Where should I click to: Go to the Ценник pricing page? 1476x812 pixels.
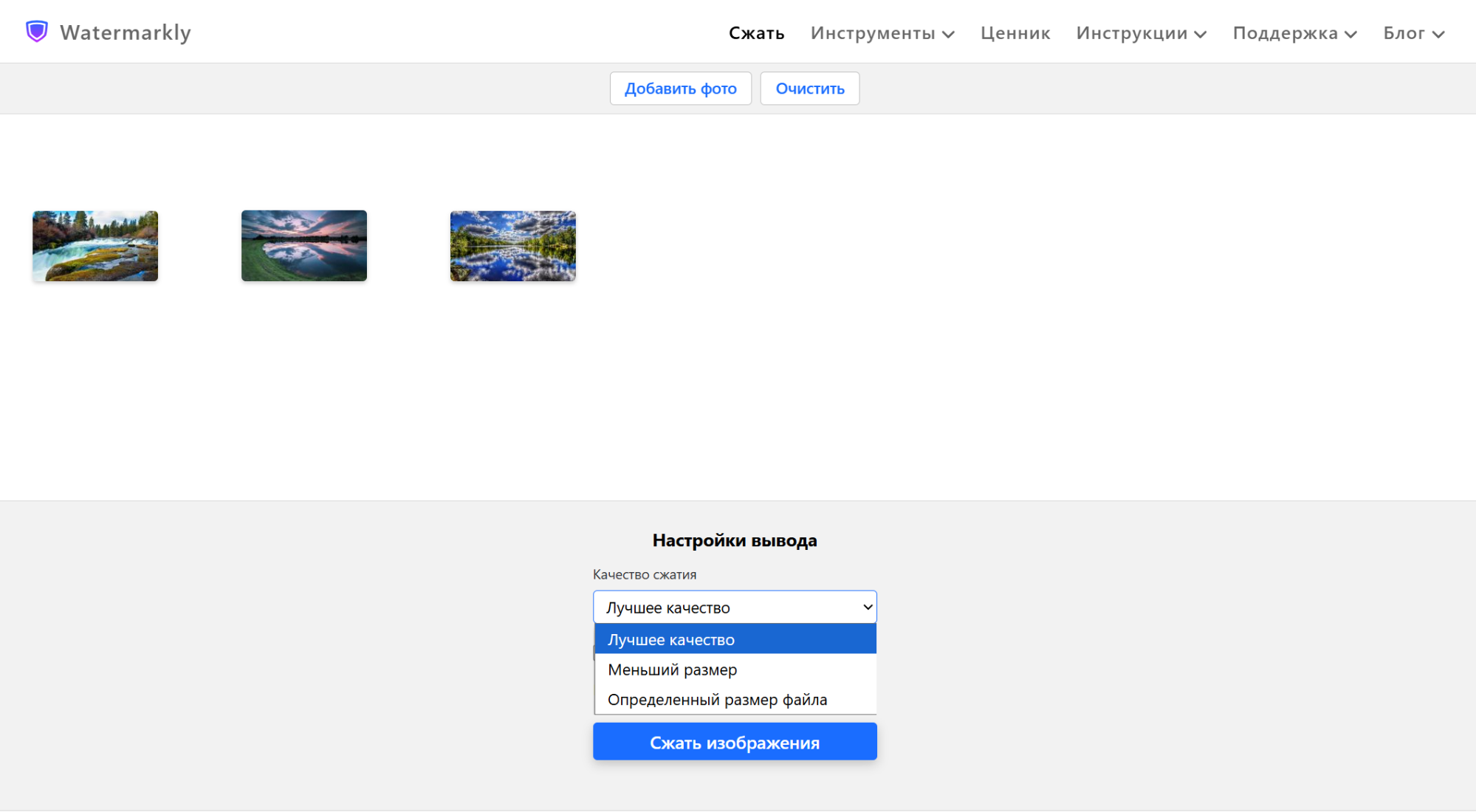pos(1015,33)
